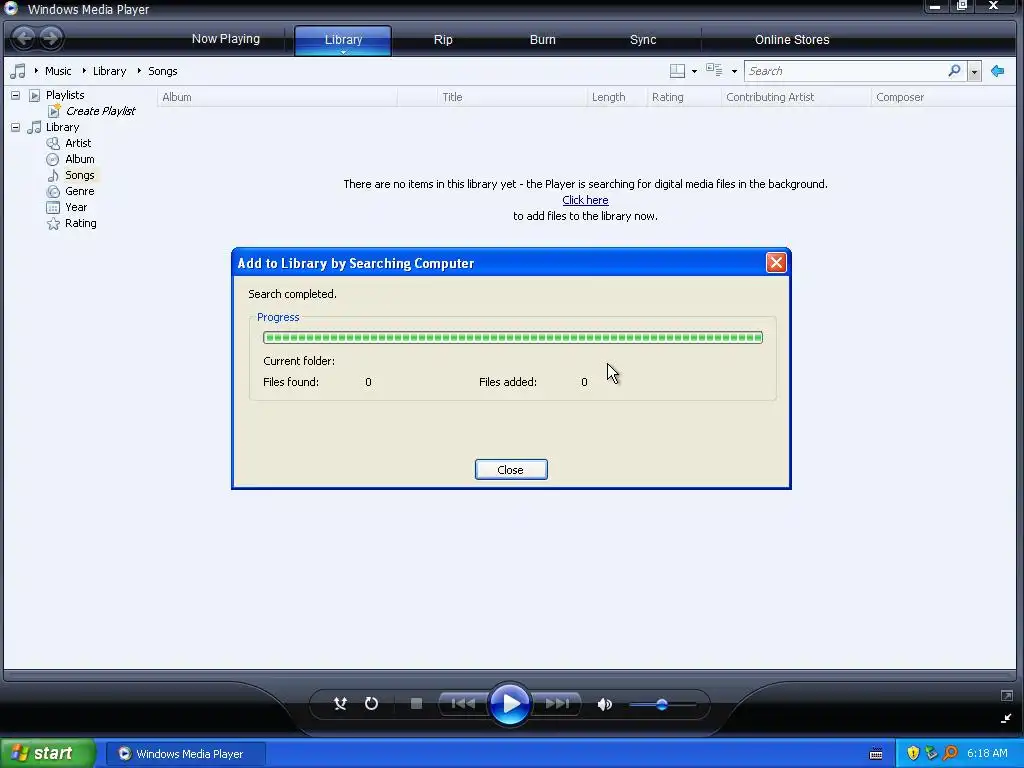The image size is (1024, 768).
Task: Sort by the Length column header
Action: point(616,97)
